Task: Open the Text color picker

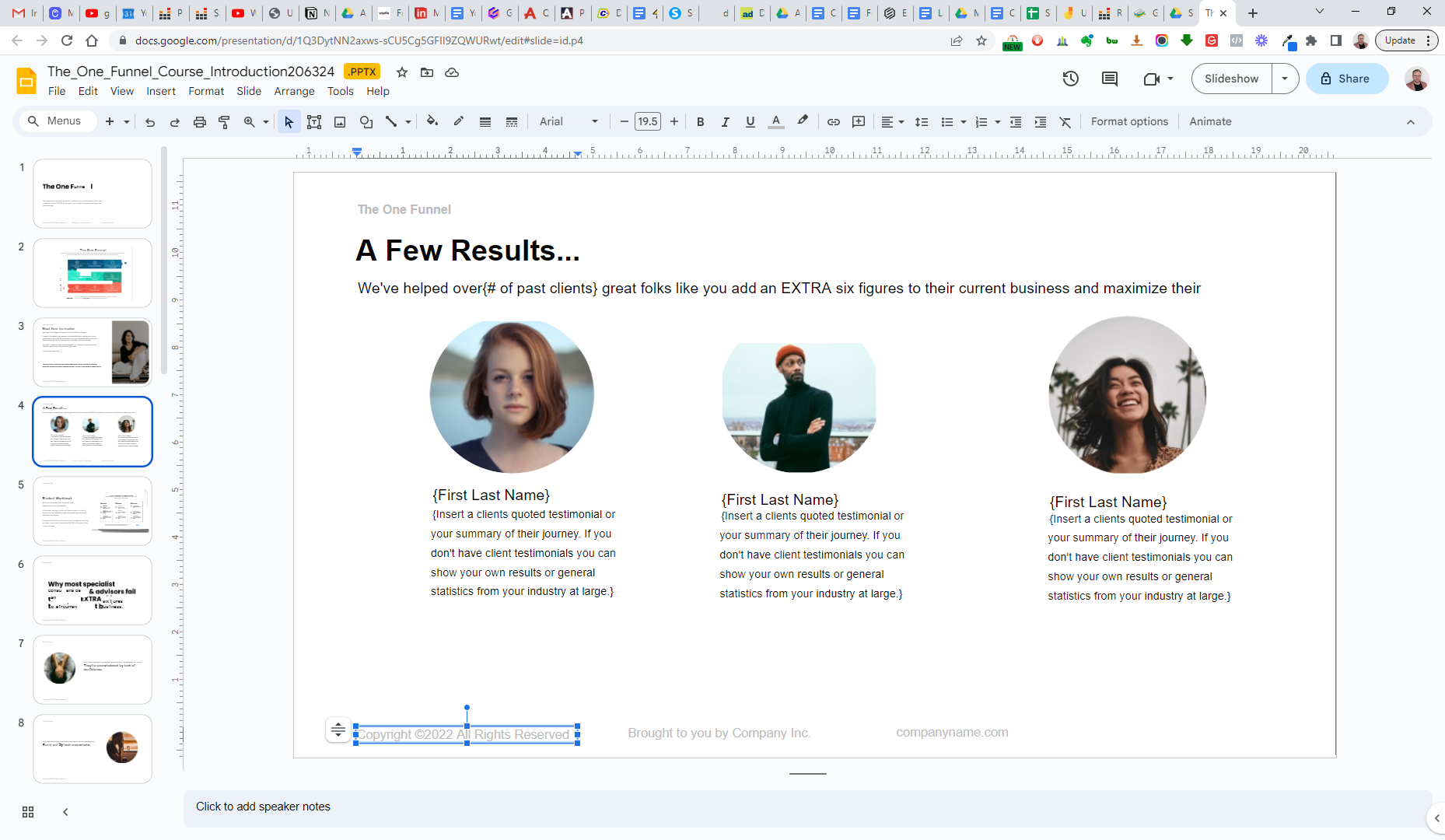Action: [x=775, y=122]
